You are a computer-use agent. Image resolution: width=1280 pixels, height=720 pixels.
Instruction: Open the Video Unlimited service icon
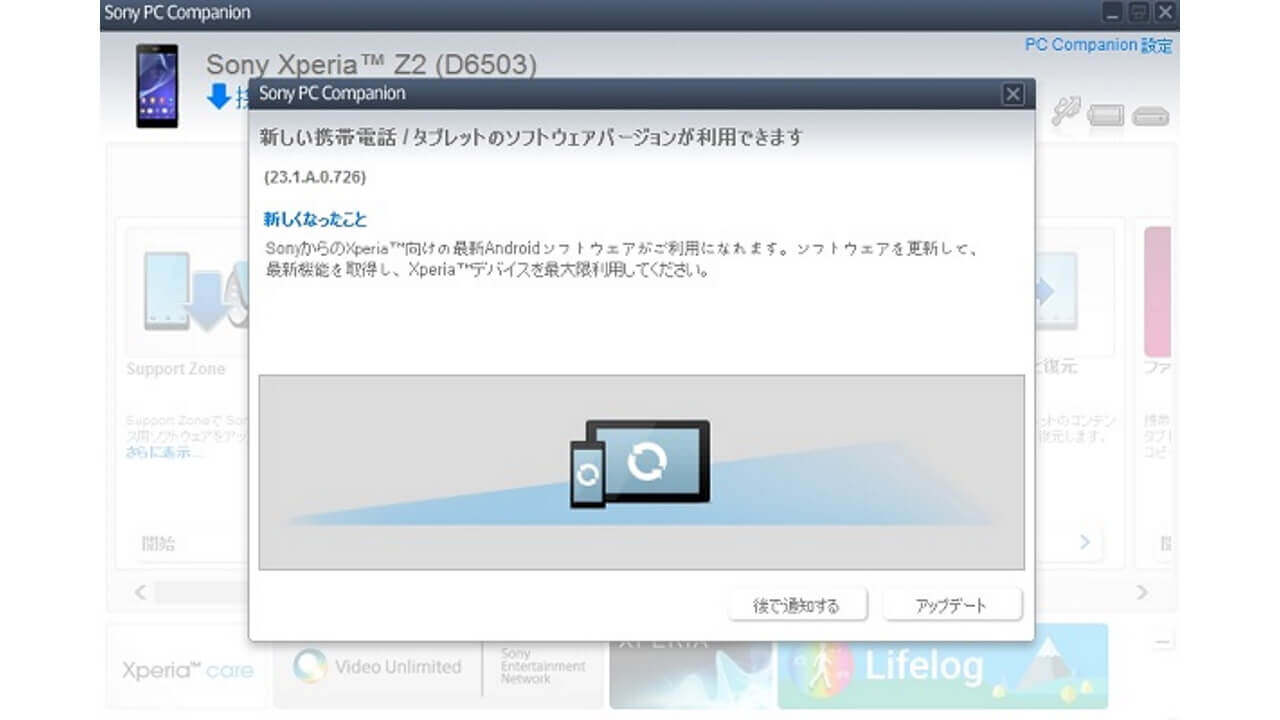(x=311, y=667)
